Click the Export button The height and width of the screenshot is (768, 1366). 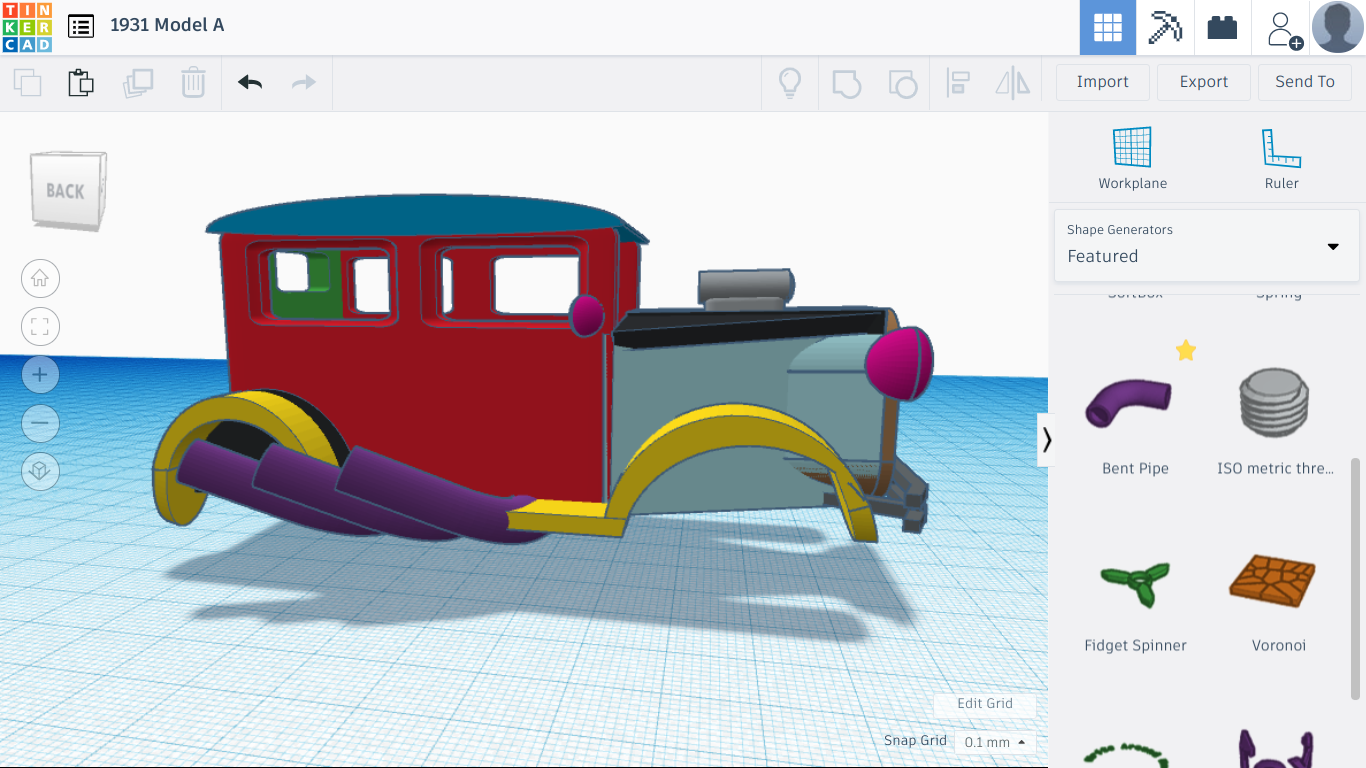pos(1203,82)
